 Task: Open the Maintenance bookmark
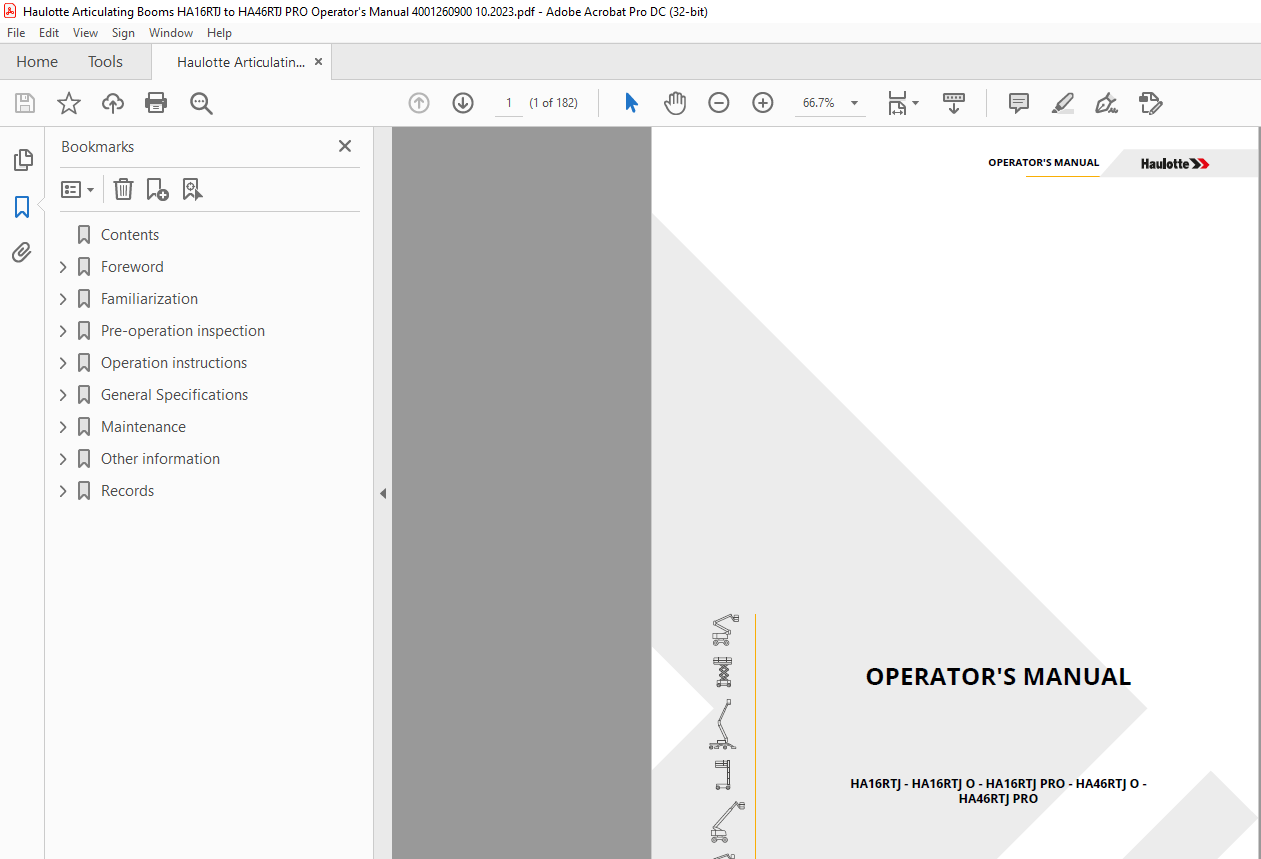[x=143, y=427]
